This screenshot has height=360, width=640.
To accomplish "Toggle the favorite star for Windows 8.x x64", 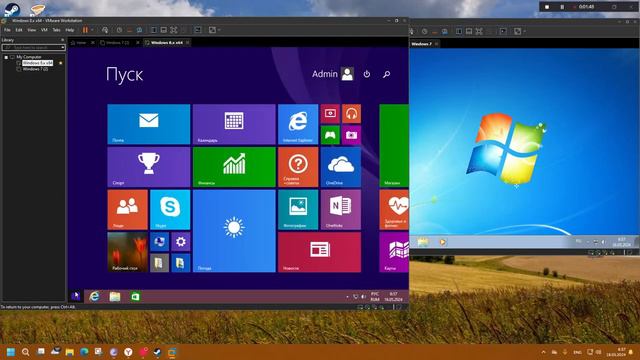I will [61, 63].
